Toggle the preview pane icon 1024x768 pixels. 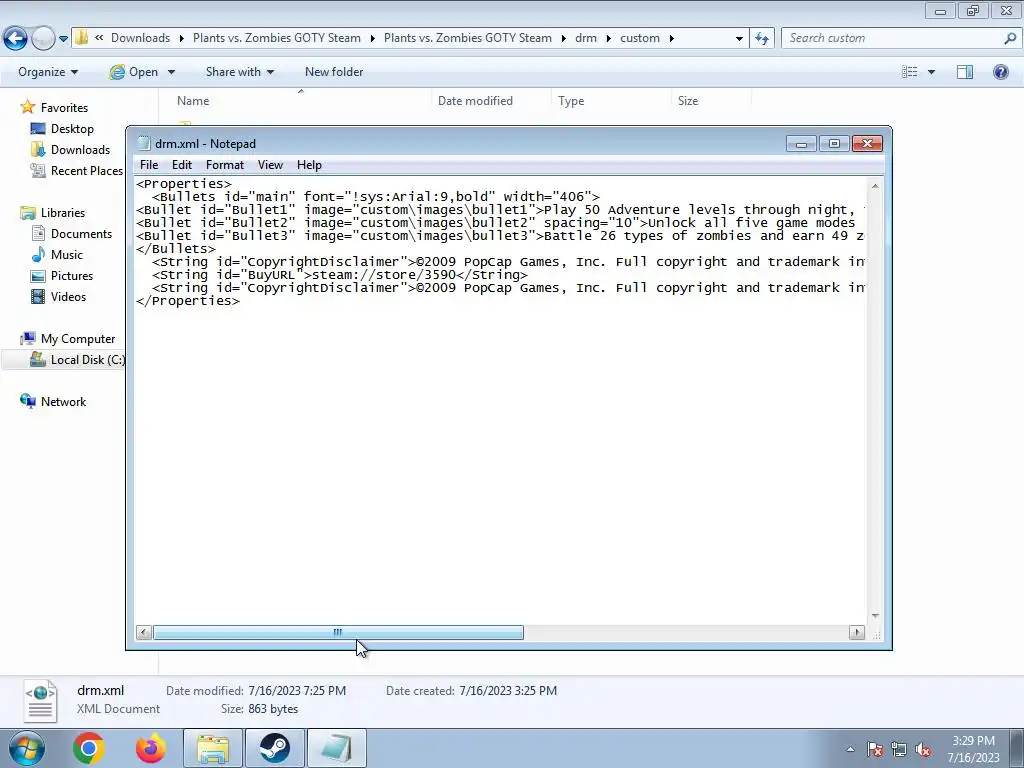(x=965, y=72)
